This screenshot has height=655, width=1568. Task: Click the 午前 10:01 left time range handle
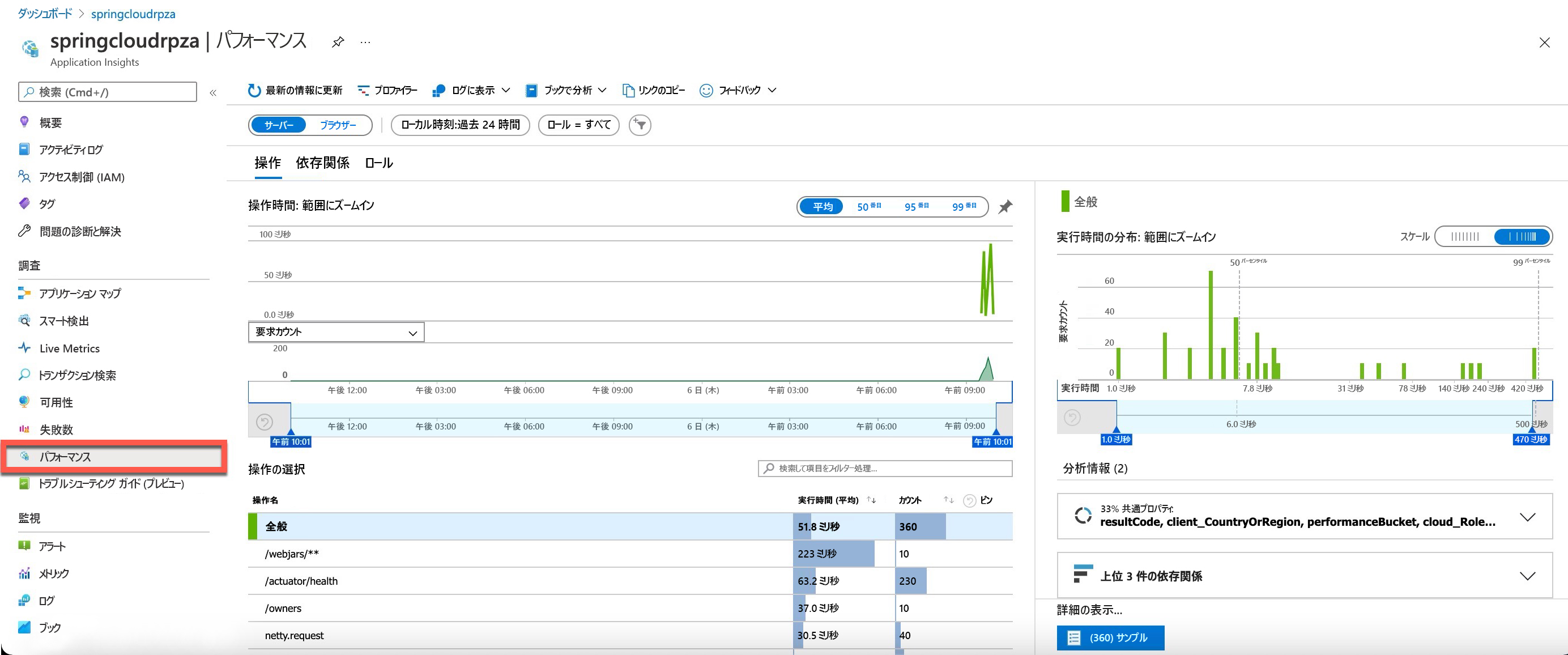(291, 441)
